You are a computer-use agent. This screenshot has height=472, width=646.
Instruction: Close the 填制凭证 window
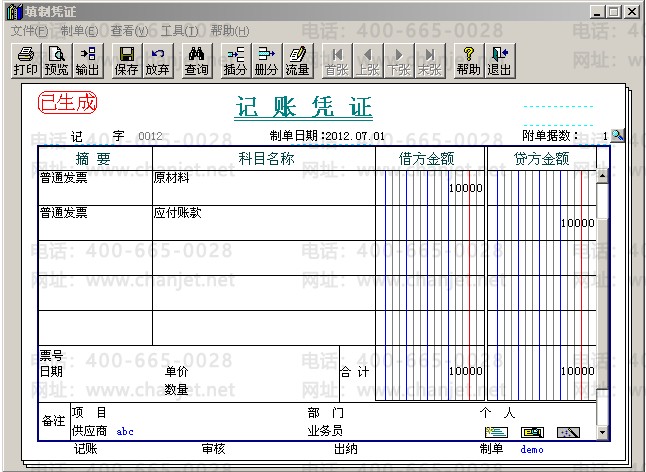632,12
